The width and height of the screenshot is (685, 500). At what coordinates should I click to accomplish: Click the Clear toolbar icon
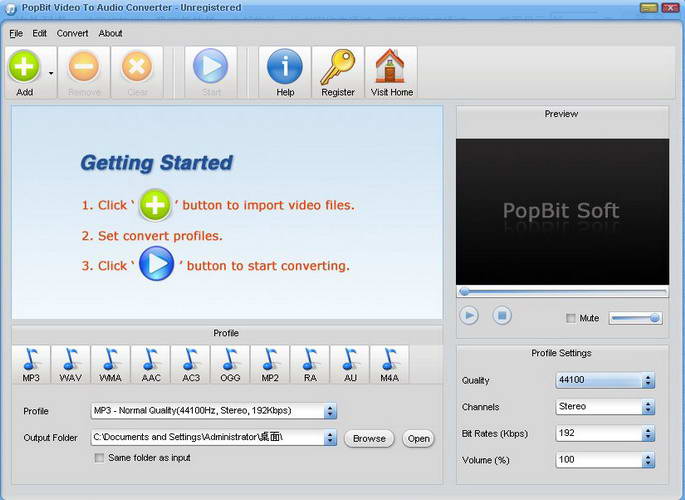137,66
